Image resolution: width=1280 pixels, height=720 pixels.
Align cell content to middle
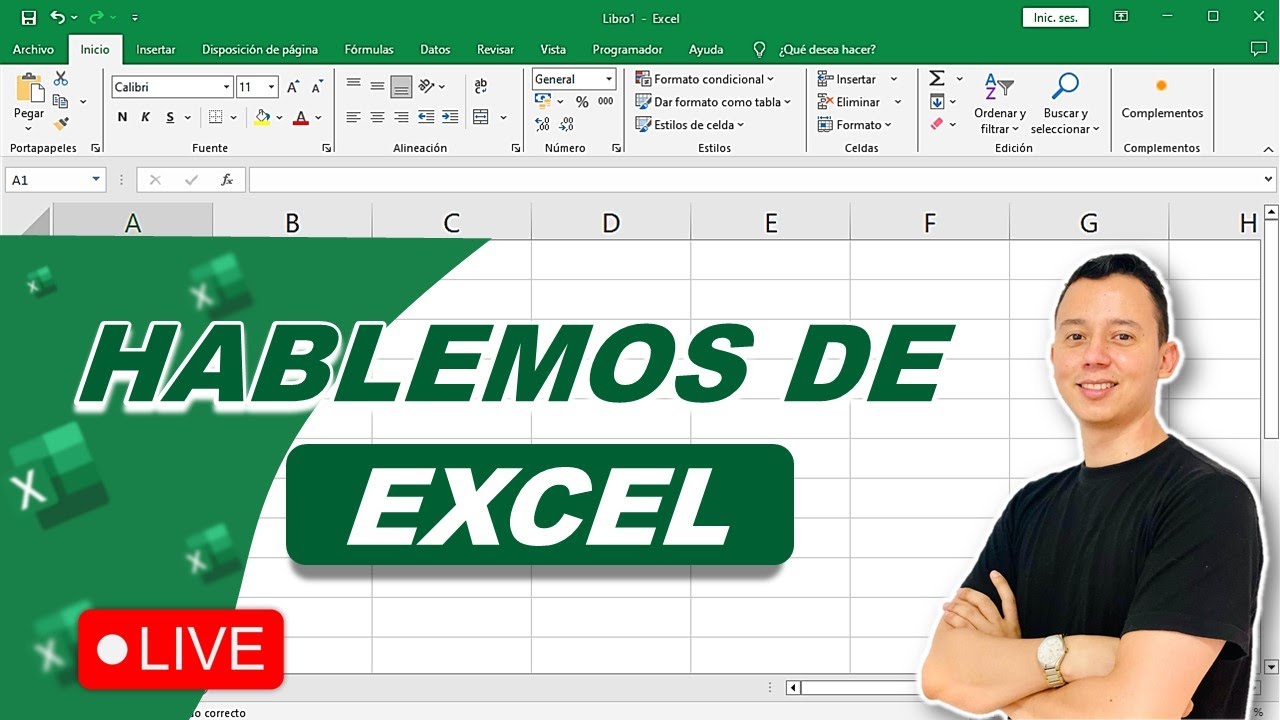coord(377,86)
